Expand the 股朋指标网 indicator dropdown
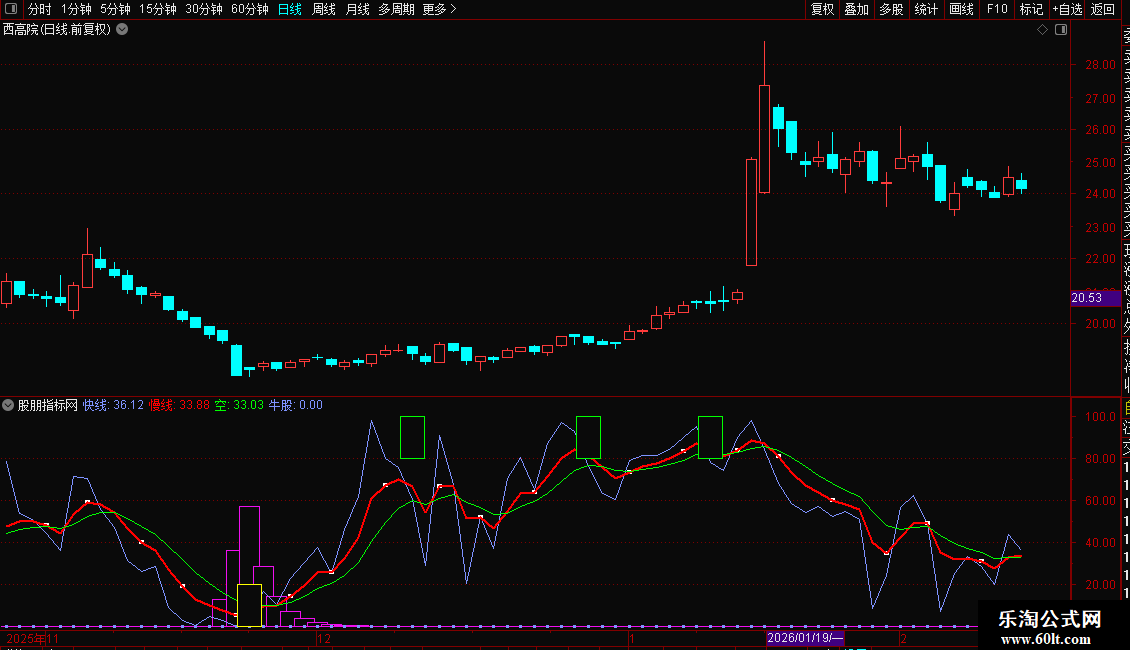Viewport: 1130px width, 650px height. [x=8, y=405]
